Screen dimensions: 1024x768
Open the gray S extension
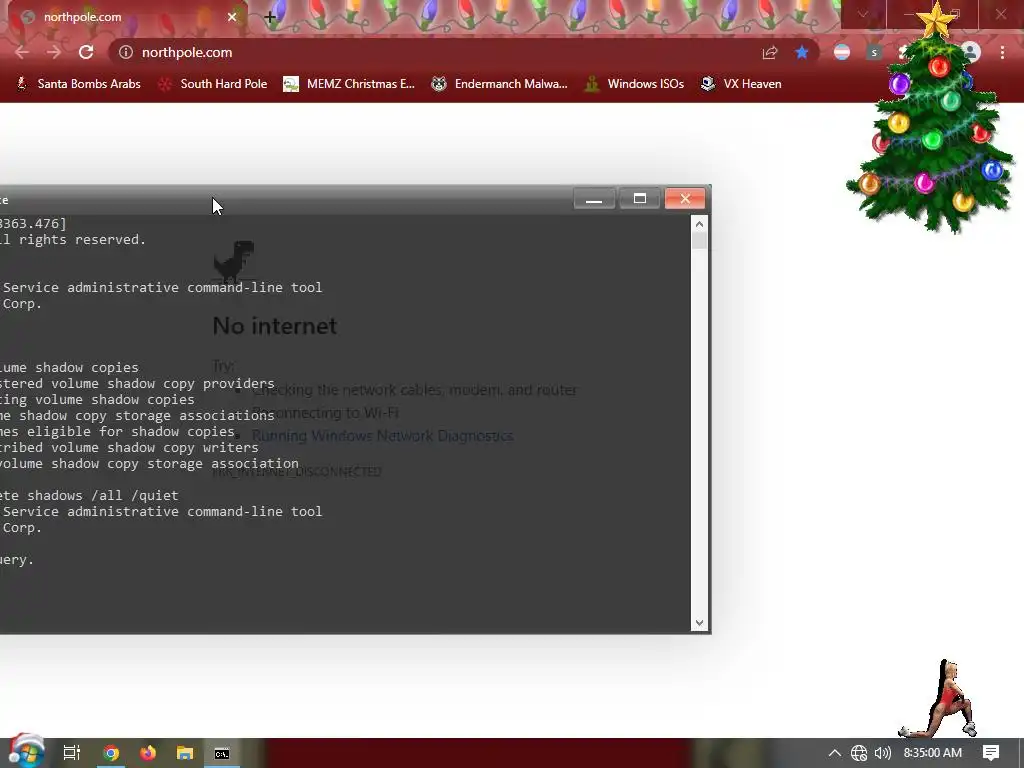tap(874, 52)
